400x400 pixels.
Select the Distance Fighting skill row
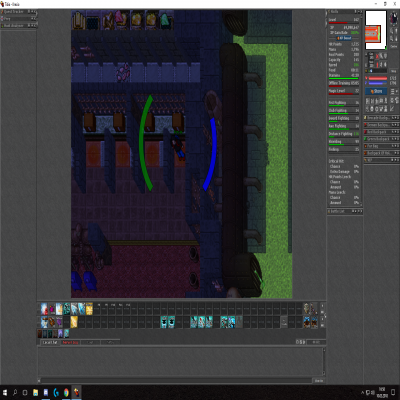click(x=344, y=134)
